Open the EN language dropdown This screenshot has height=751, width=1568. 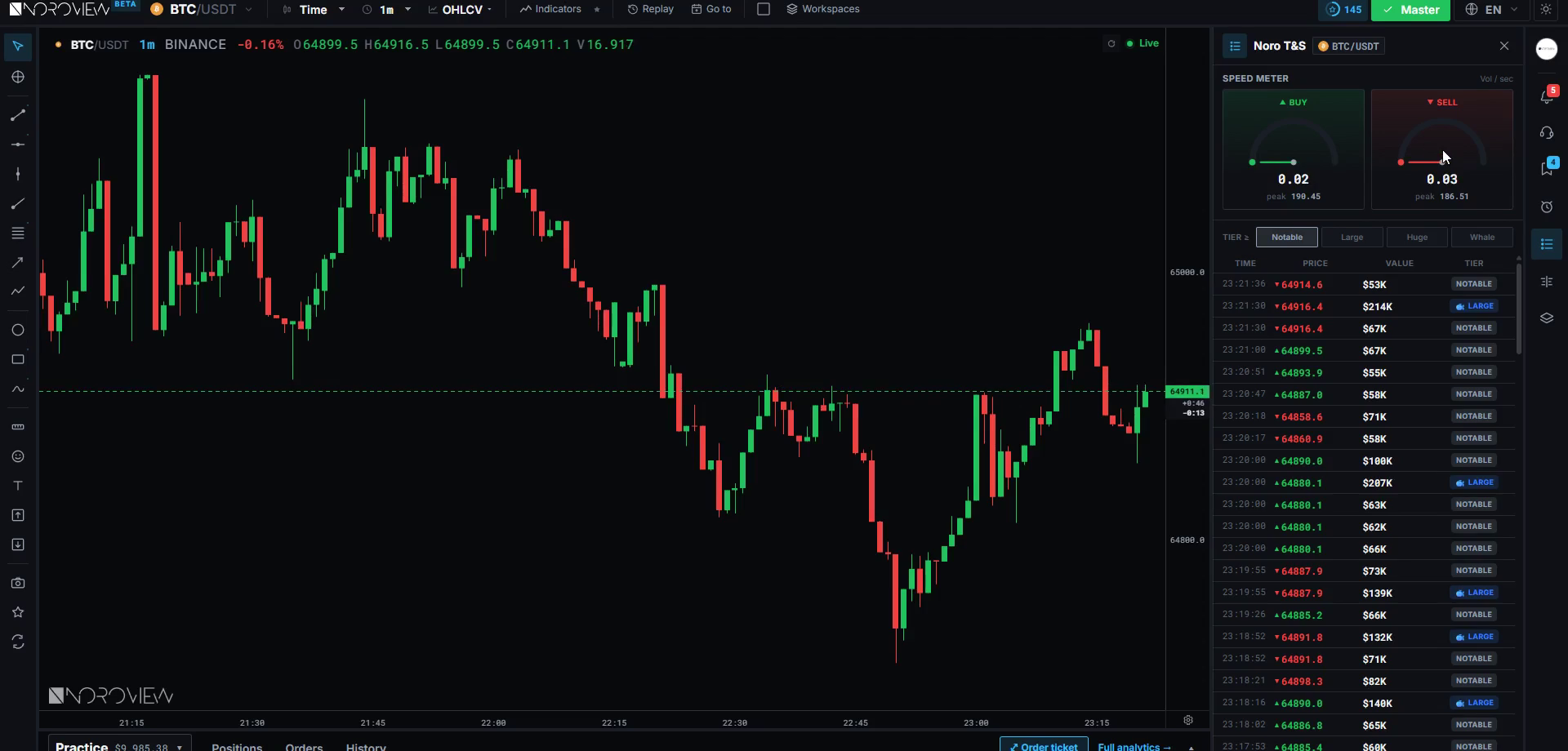point(1492,10)
